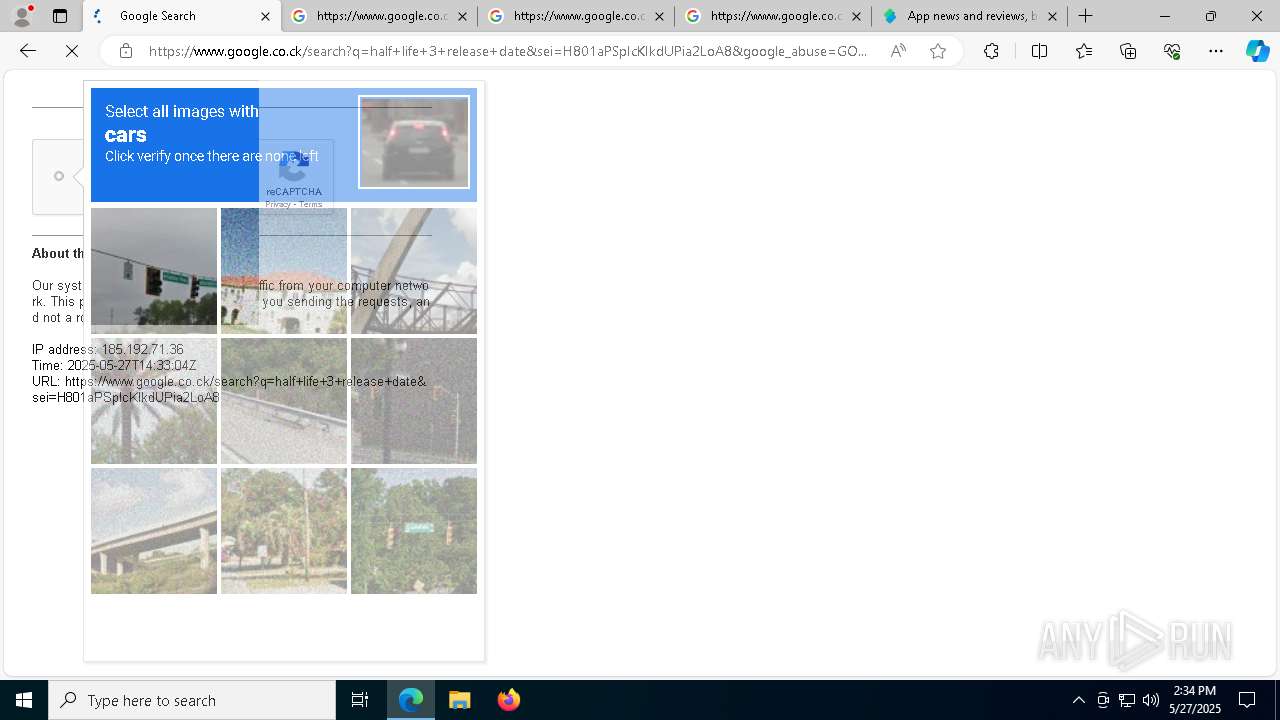Select the red-roofed building captcha tile

284,271
